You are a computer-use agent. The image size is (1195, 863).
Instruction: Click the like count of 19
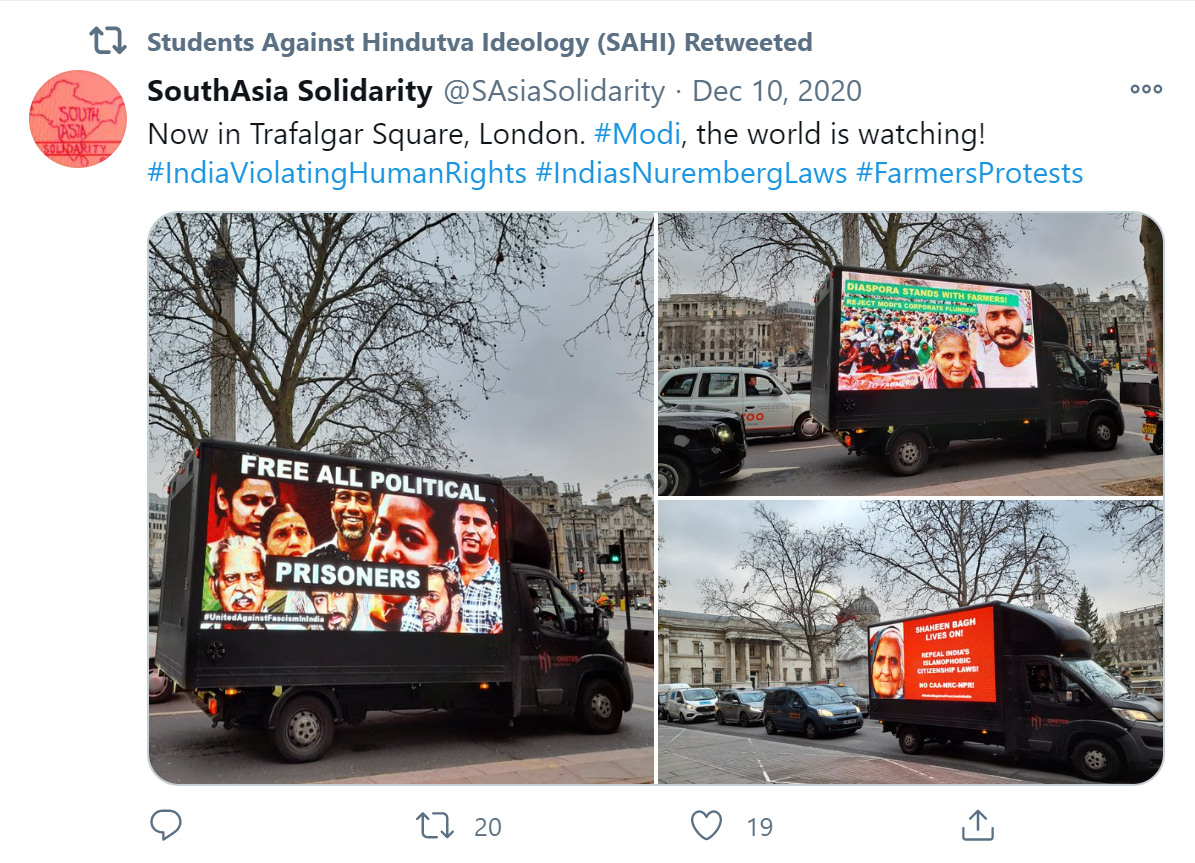759,827
